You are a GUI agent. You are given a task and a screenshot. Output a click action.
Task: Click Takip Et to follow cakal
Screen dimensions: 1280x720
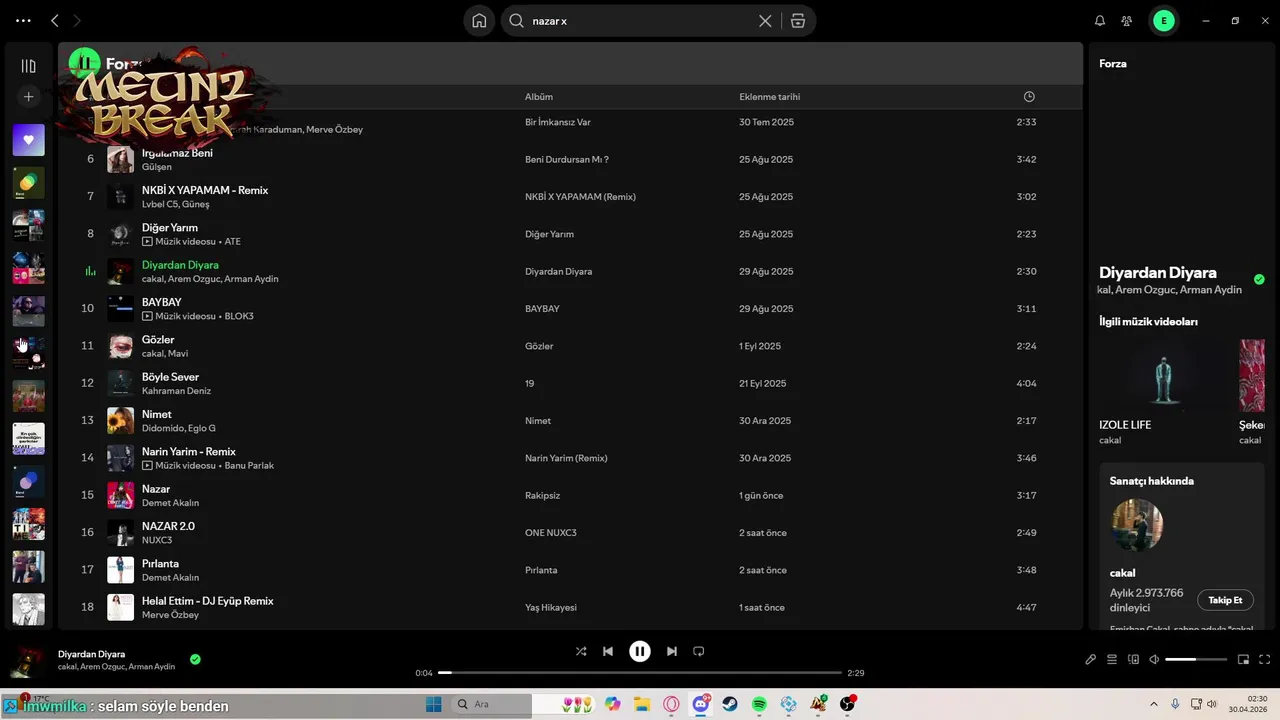pos(1225,600)
